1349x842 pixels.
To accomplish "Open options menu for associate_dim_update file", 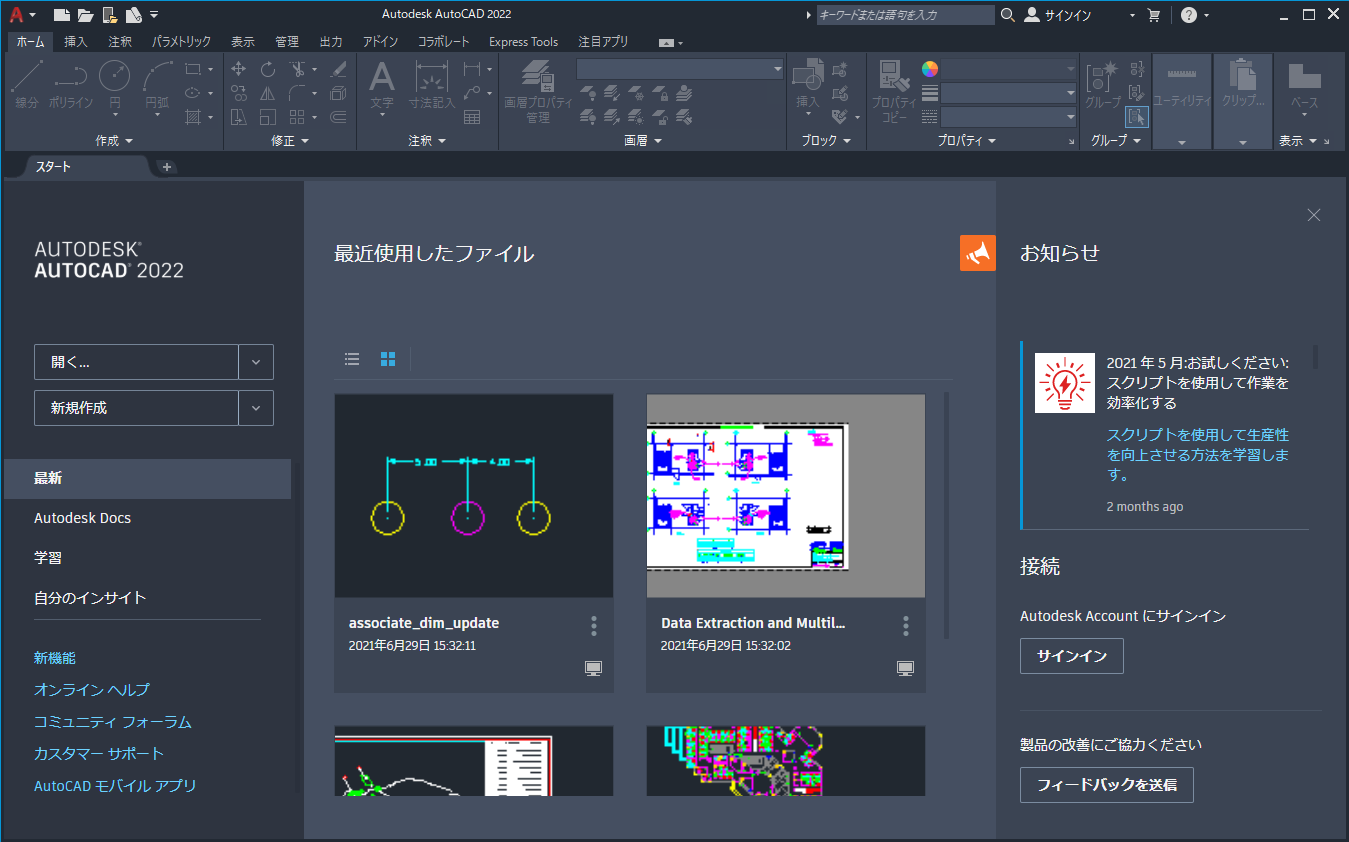I will click(x=594, y=626).
